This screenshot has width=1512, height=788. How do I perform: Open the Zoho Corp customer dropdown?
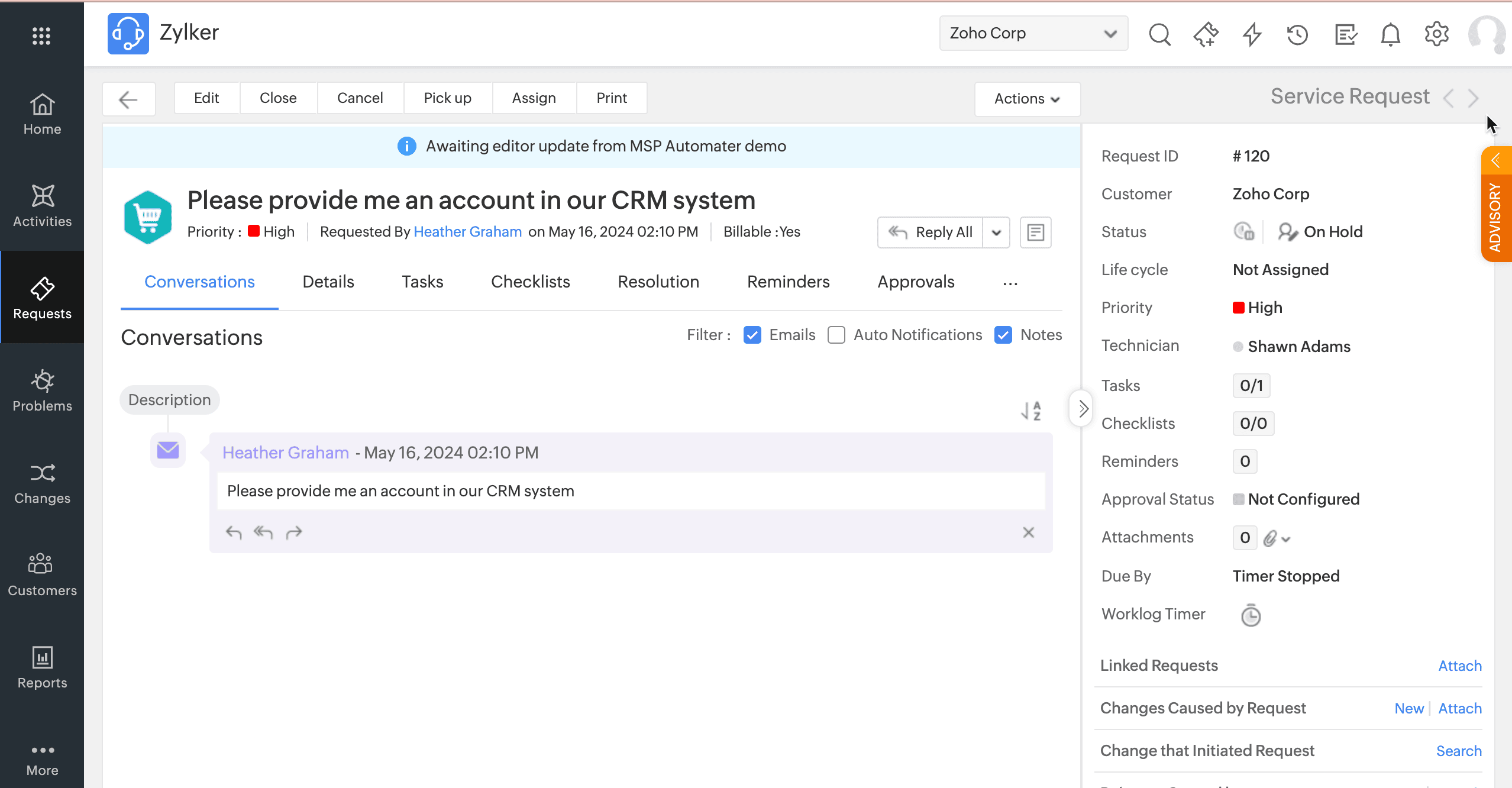pyautogui.click(x=1033, y=33)
